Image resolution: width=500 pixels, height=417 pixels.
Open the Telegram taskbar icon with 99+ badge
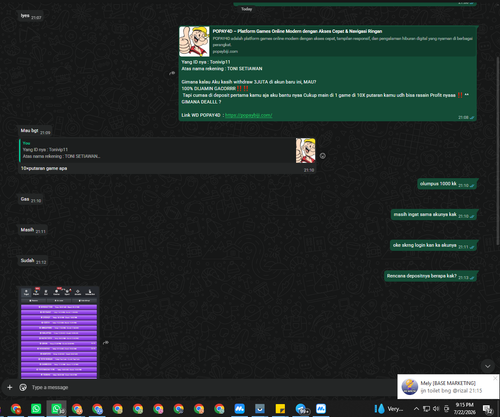(x=301, y=409)
